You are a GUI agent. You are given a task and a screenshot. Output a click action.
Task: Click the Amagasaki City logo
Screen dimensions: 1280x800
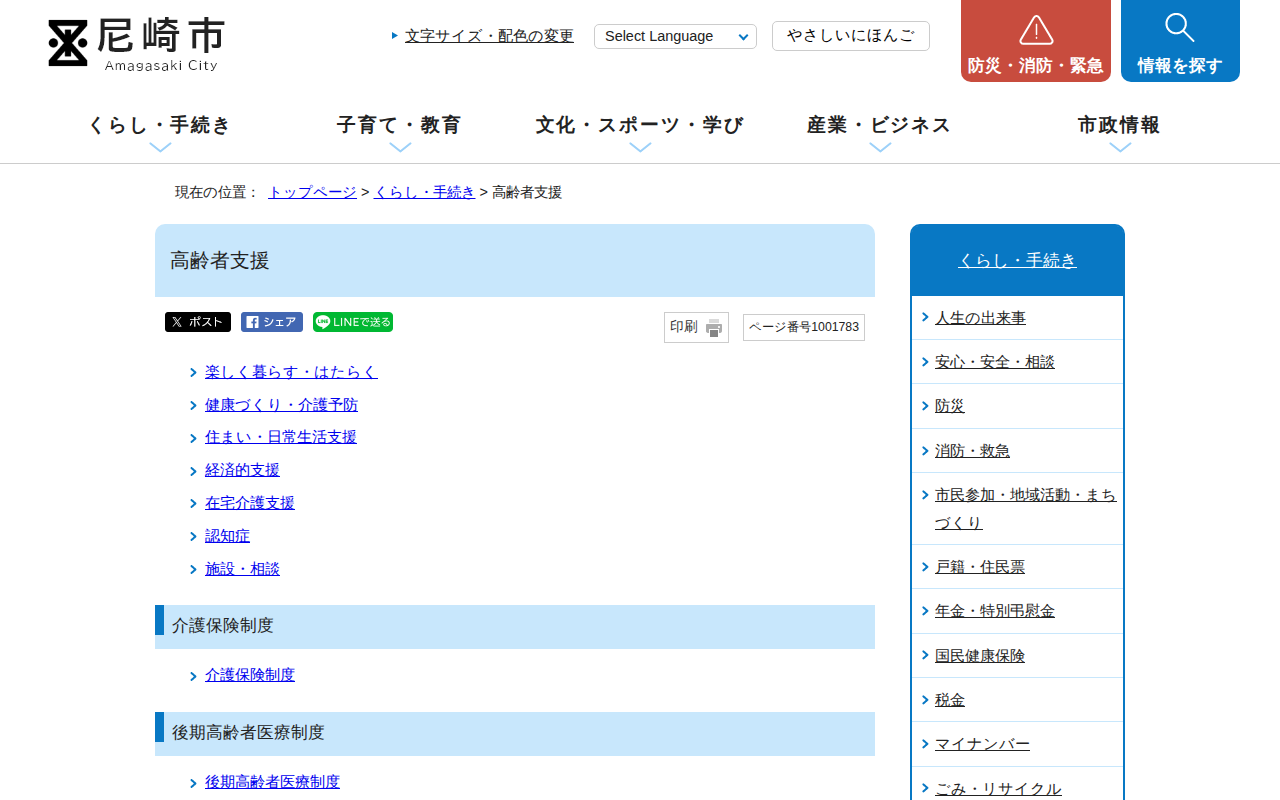(x=136, y=45)
